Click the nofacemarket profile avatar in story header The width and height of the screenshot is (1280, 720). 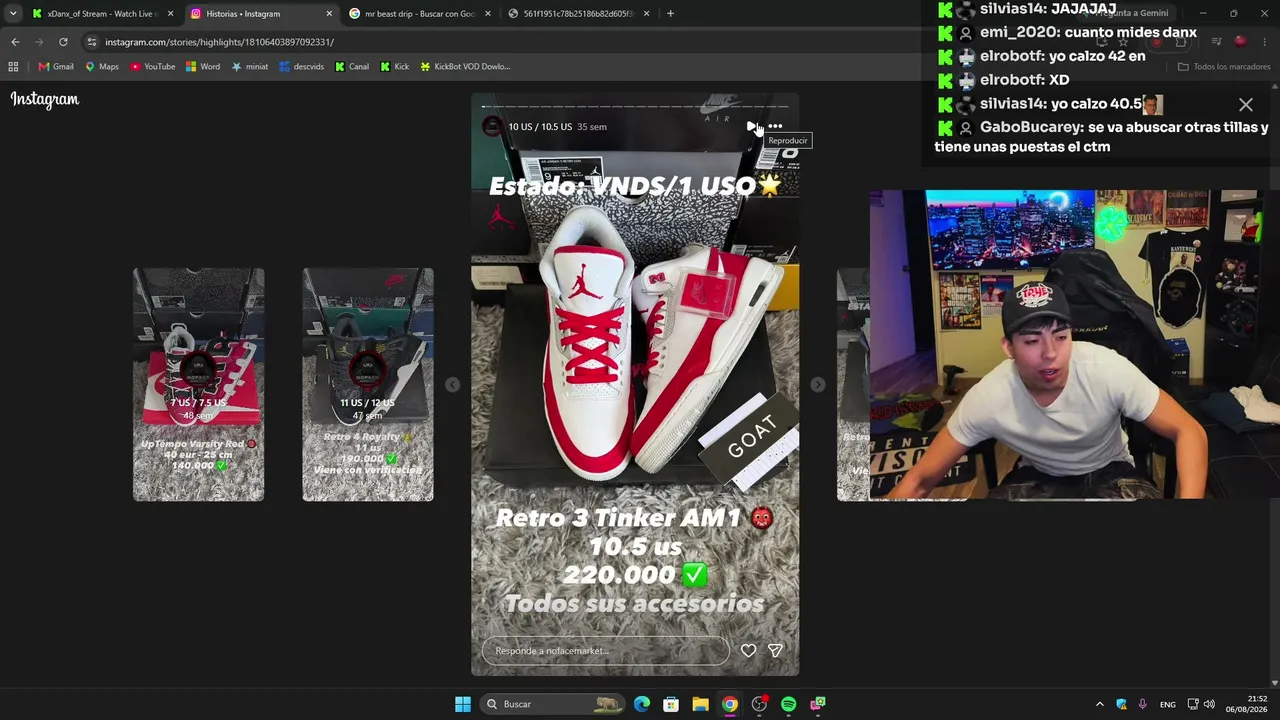492,126
